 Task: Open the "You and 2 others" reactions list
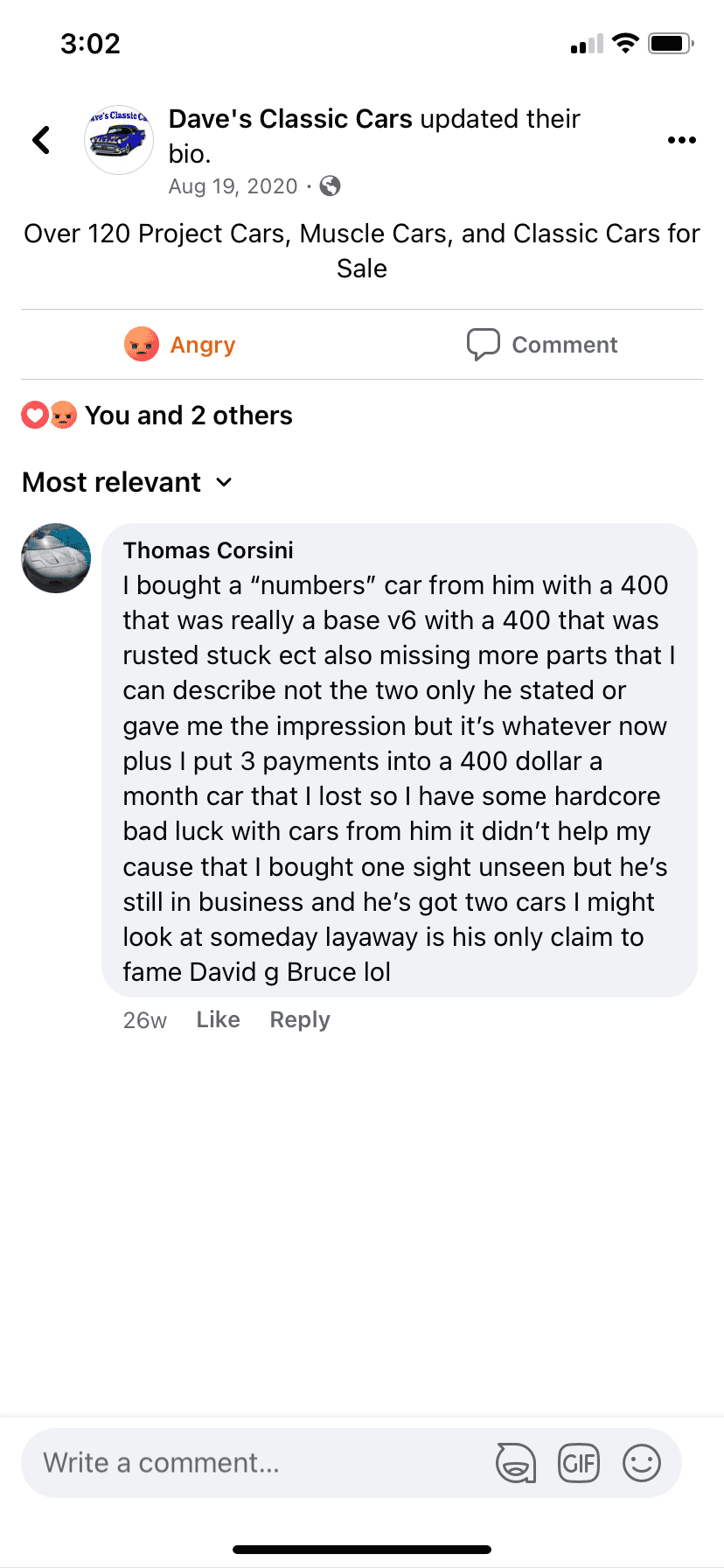[x=188, y=416]
